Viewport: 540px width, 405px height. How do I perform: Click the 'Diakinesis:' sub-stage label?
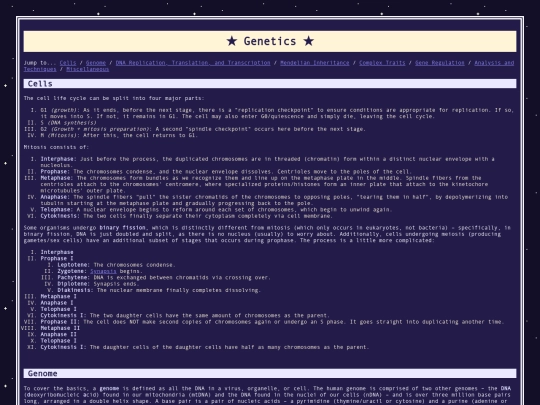[x=75, y=290]
